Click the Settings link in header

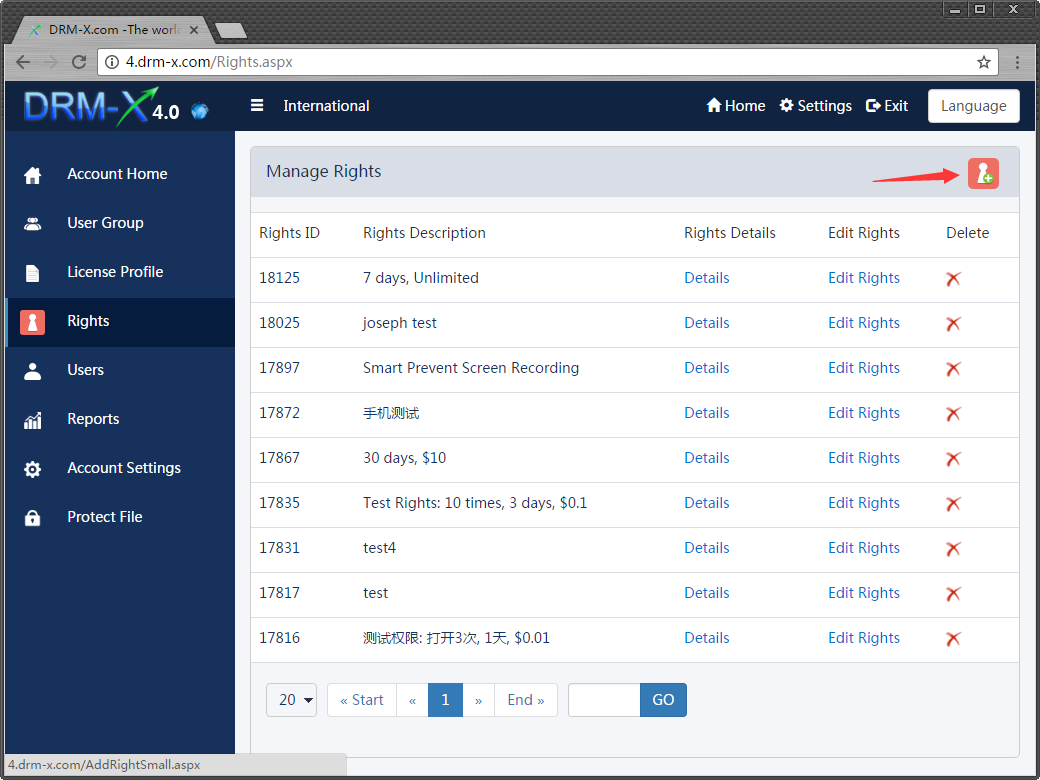tap(815, 106)
